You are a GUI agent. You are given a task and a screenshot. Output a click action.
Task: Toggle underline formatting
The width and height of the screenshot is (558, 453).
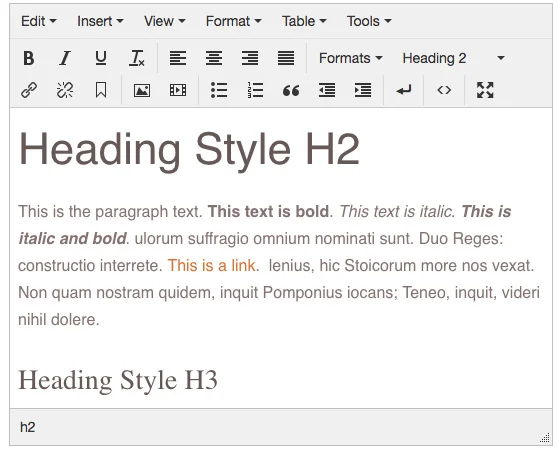(101, 58)
